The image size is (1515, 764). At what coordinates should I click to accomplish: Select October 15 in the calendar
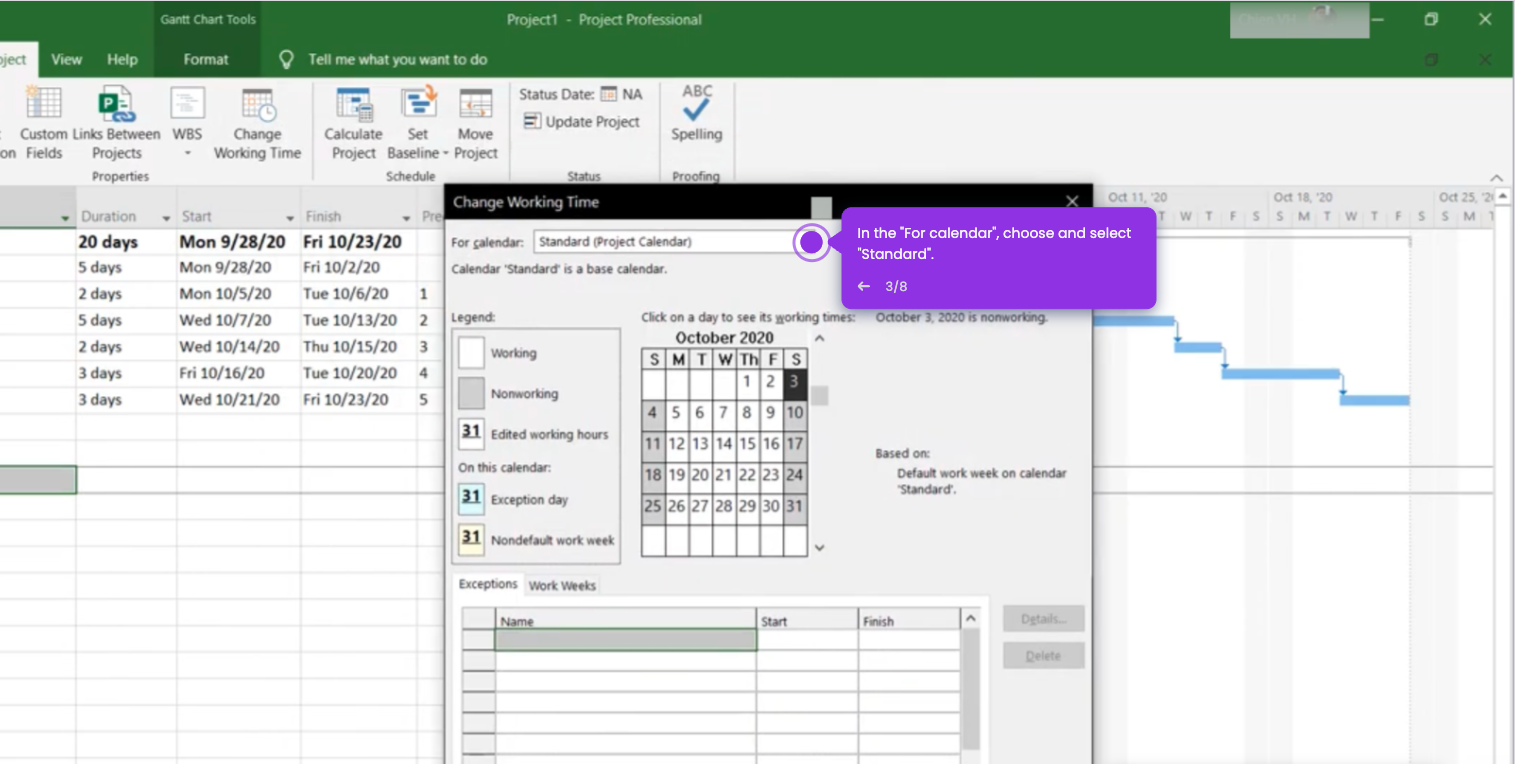coord(747,443)
